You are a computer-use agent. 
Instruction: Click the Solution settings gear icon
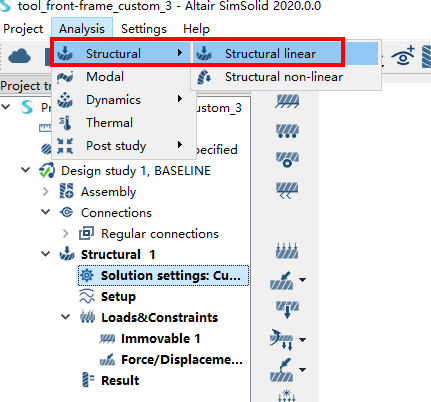point(87,275)
